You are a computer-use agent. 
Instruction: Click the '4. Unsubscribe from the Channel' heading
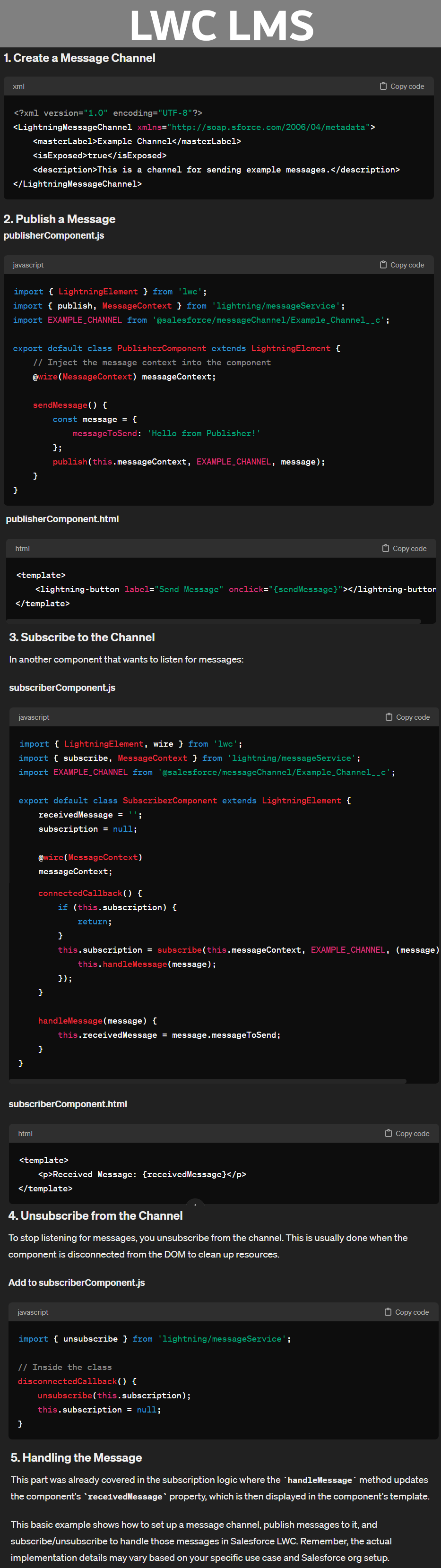point(95,1215)
